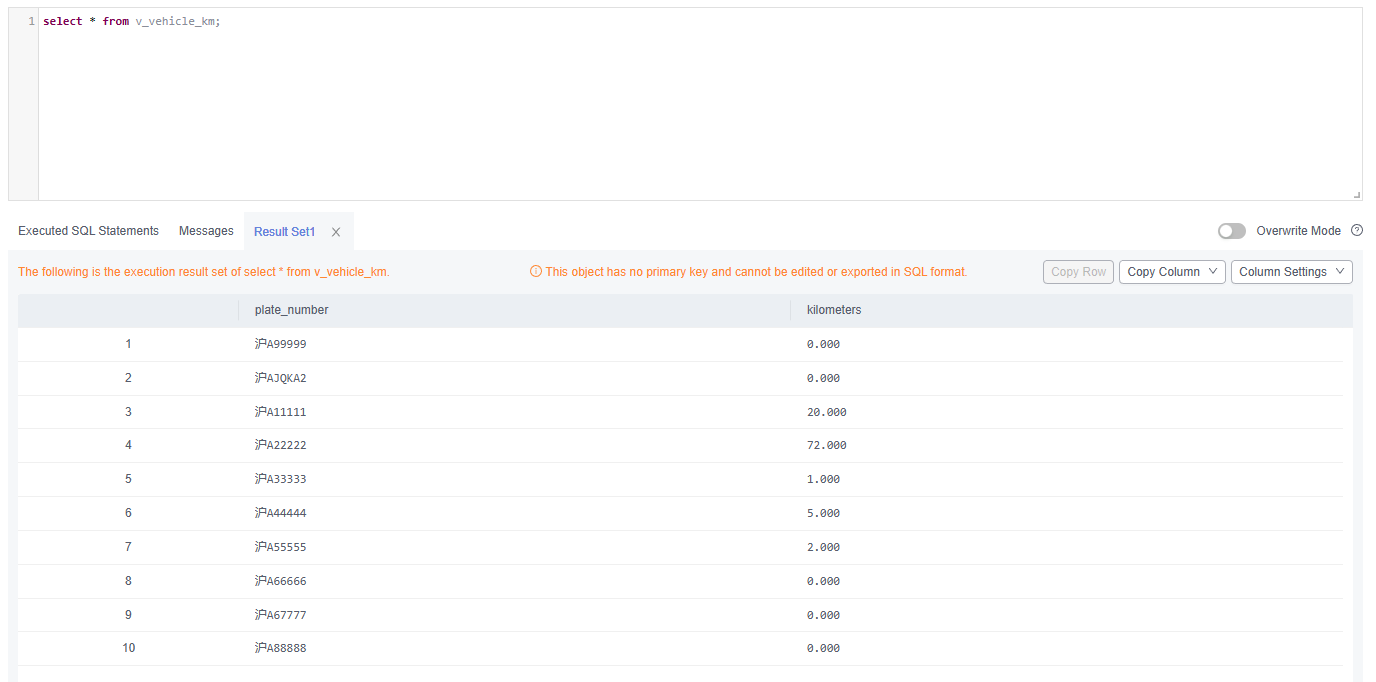Switch to Executed SQL Statements tab

pos(88,231)
